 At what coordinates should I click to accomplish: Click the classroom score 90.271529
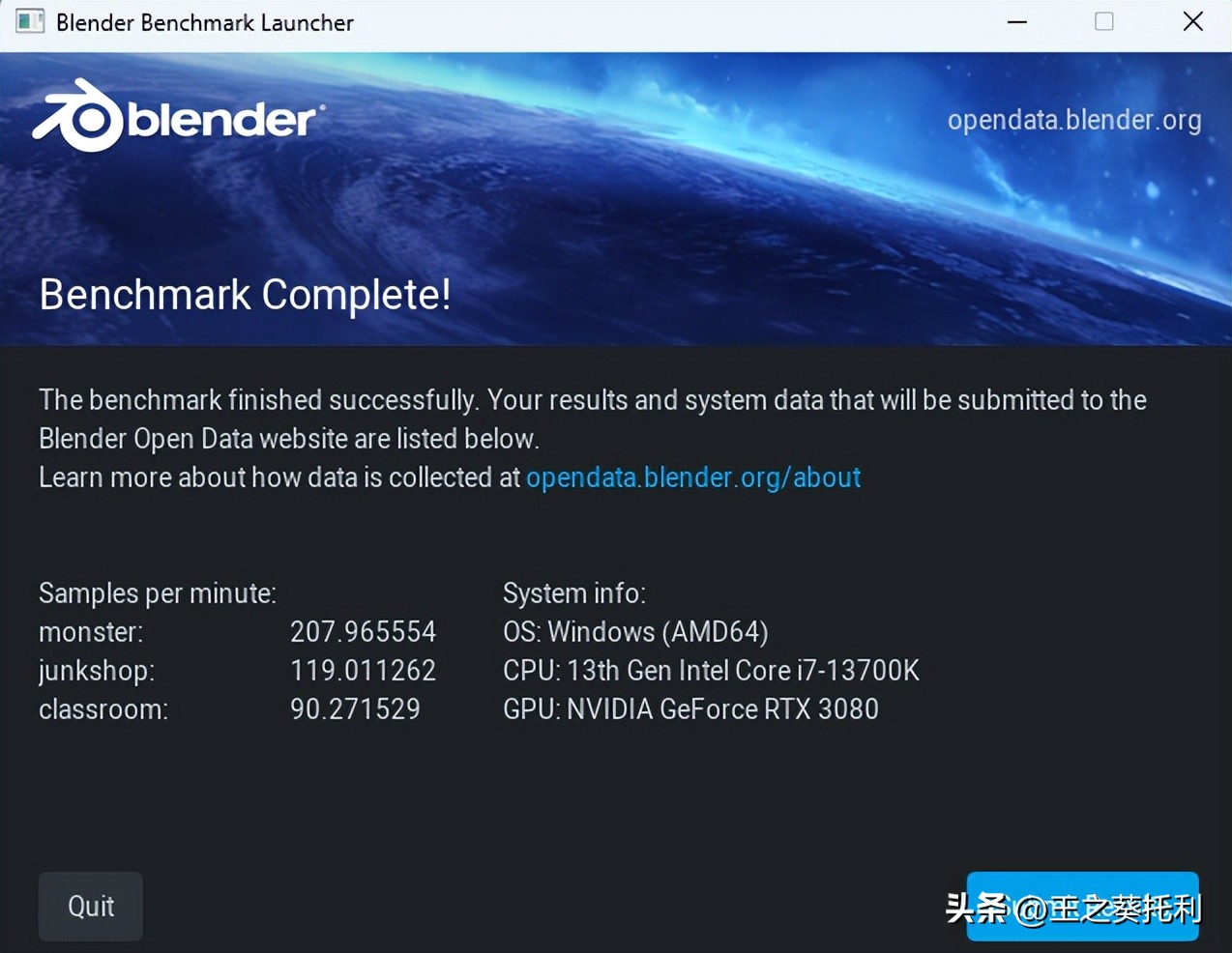[x=355, y=709]
